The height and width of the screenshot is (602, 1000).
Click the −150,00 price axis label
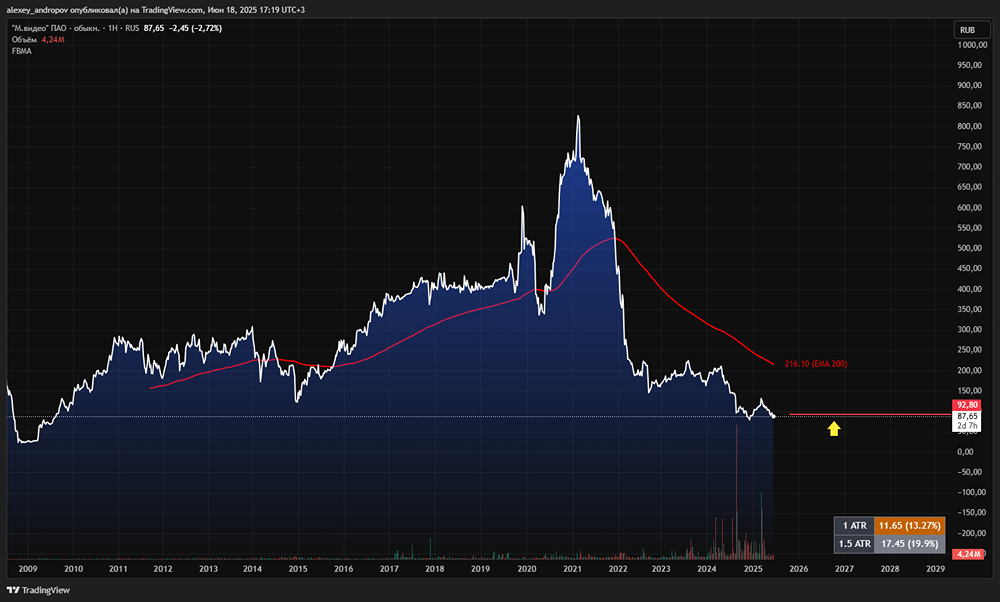tap(971, 513)
